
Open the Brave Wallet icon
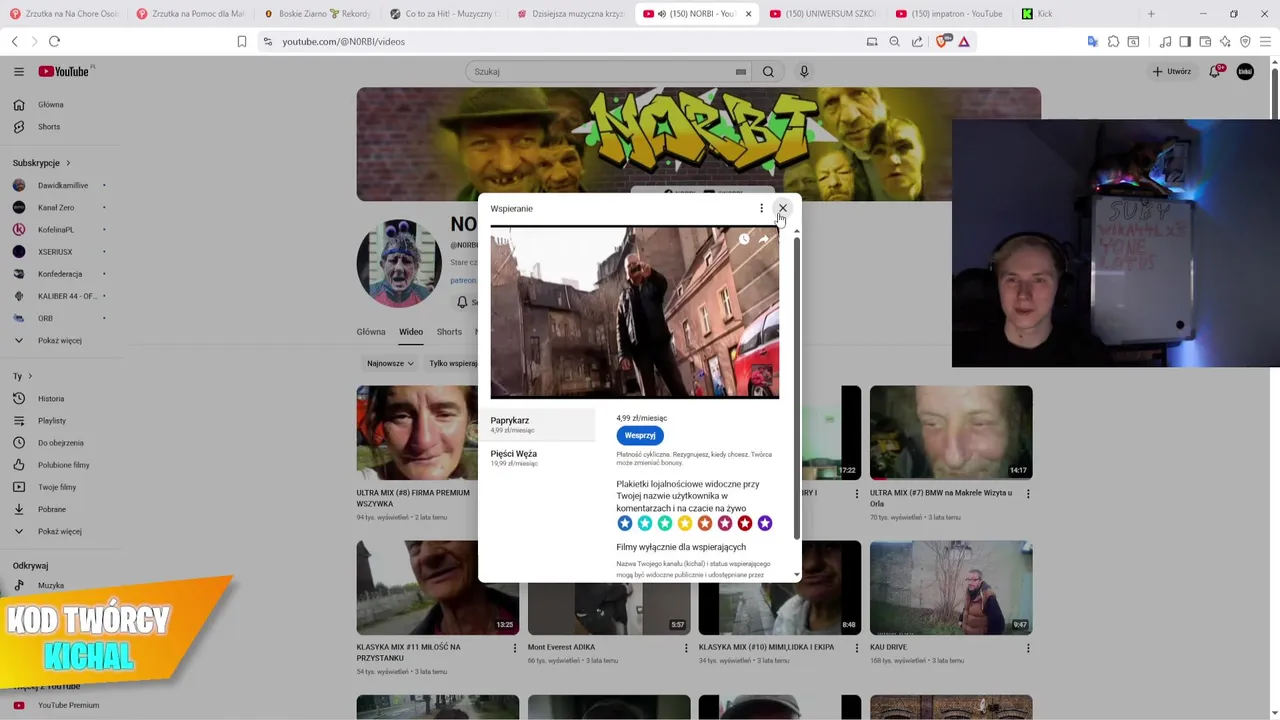point(1205,41)
